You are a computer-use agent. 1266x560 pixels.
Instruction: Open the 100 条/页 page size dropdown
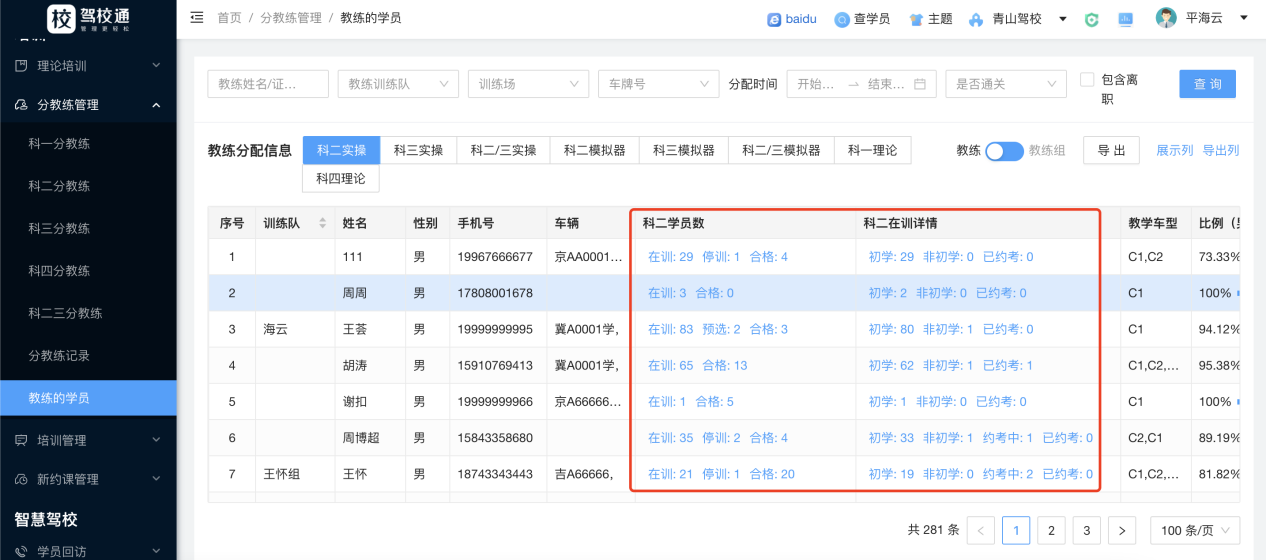[1195, 531]
